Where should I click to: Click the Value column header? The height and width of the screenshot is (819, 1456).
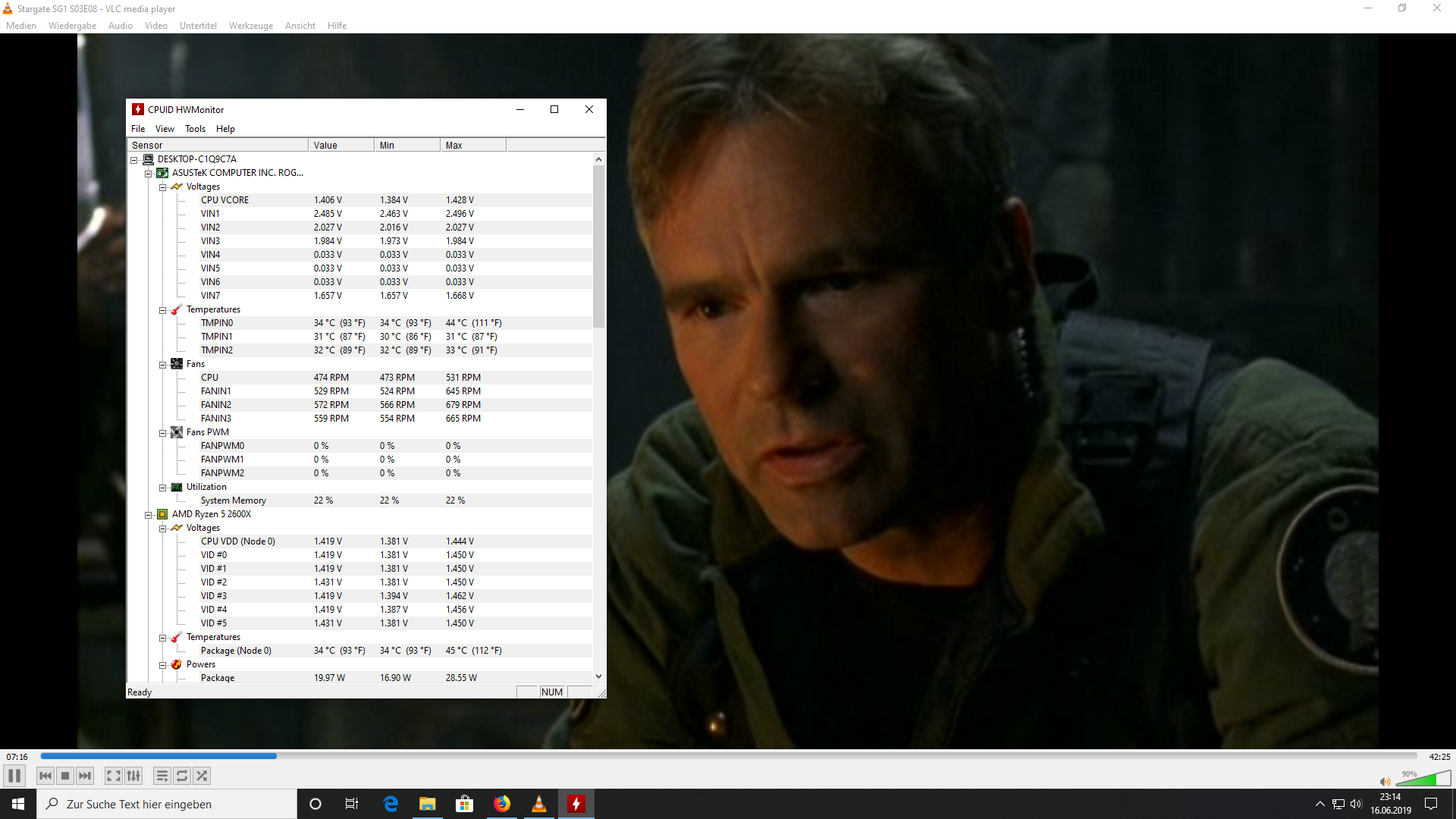(x=340, y=145)
